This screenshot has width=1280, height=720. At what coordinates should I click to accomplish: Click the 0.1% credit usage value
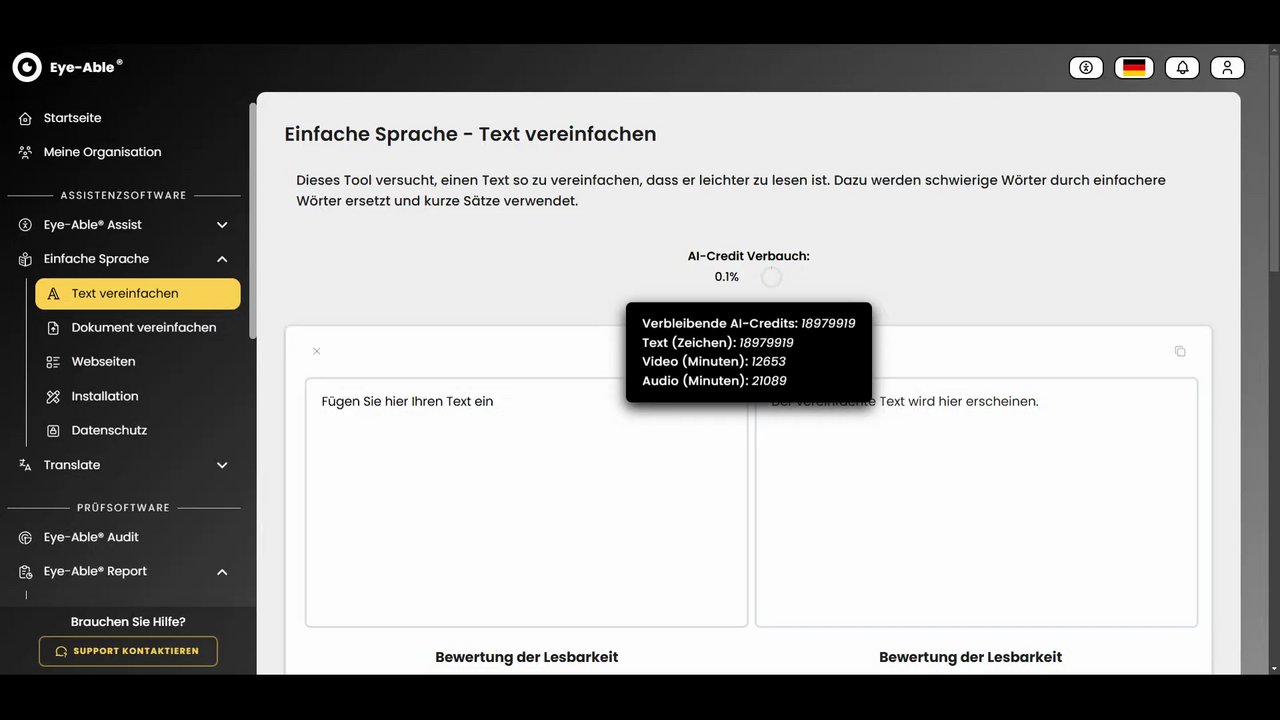point(727,277)
